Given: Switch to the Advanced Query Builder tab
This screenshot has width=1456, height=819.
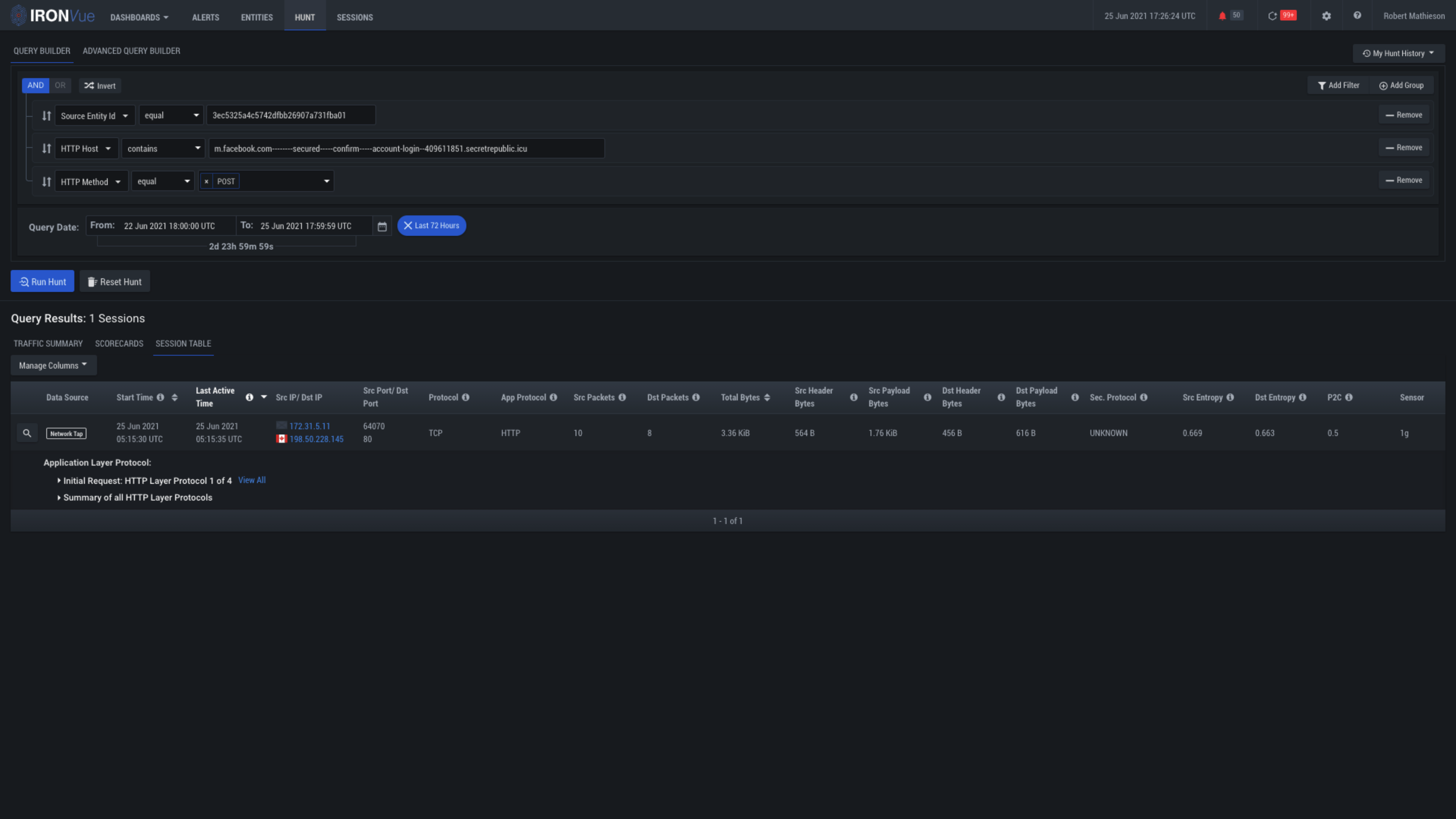Looking at the screenshot, I should [131, 51].
